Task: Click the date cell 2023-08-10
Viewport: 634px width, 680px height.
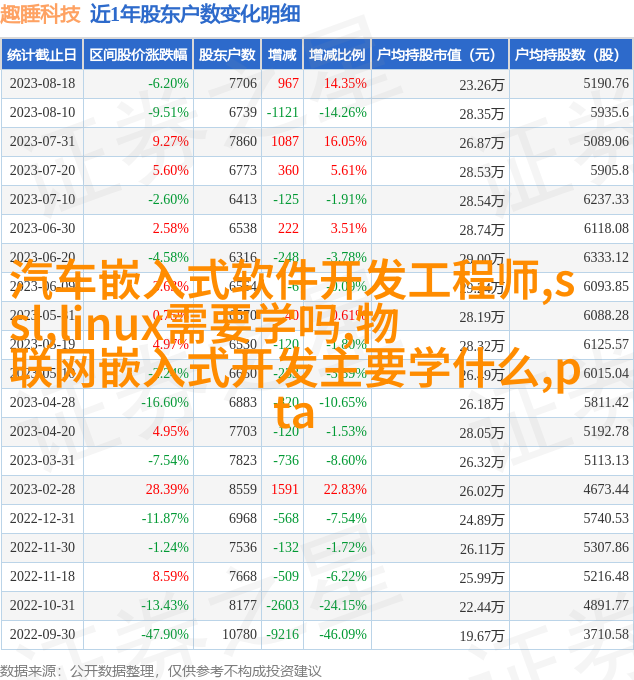Action: (42, 112)
